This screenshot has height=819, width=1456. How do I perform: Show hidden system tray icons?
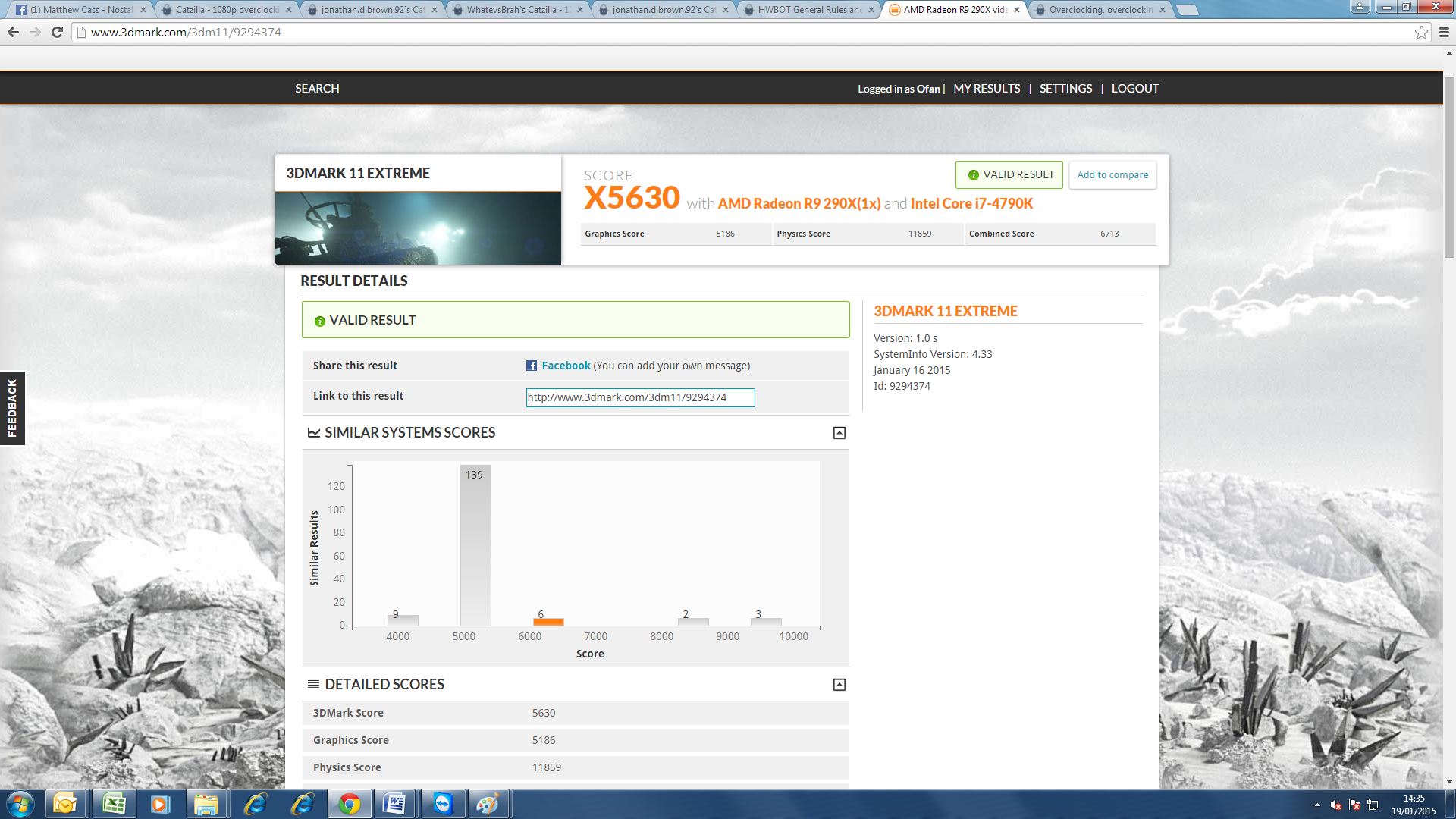point(1317,805)
